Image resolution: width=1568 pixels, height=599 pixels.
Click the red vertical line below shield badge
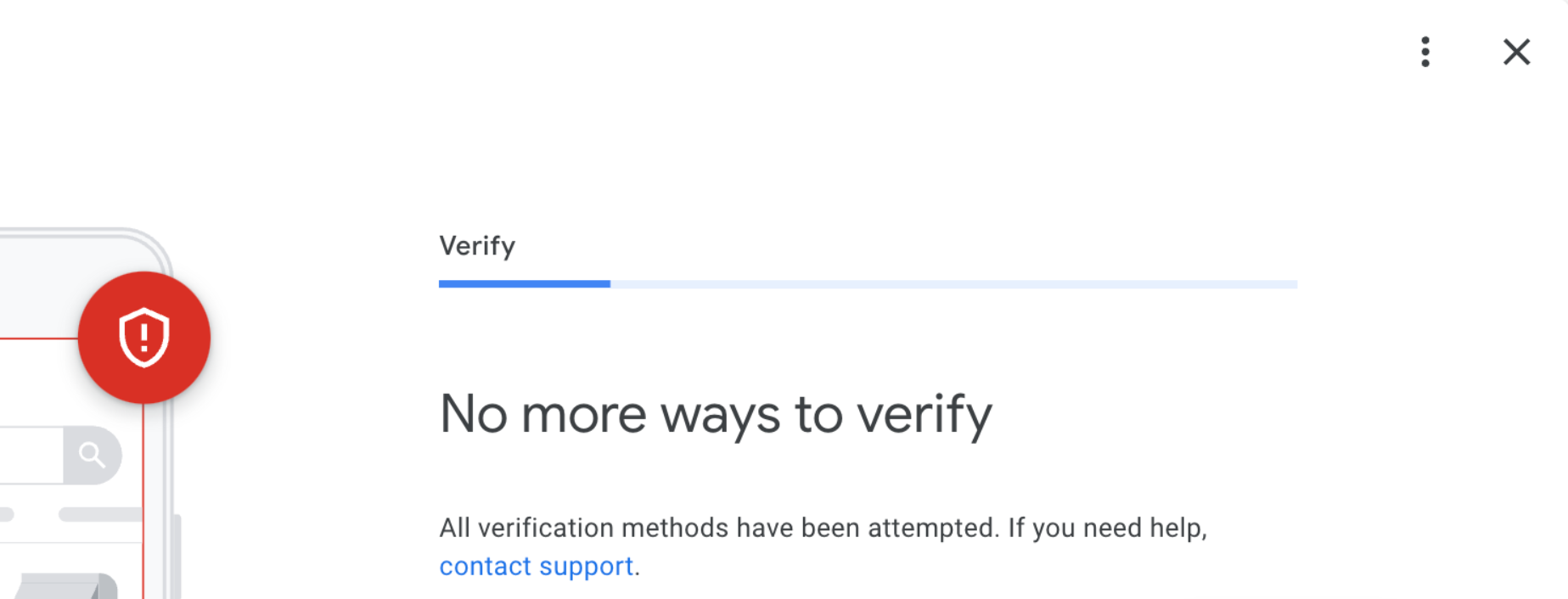click(x=143, y=501)
